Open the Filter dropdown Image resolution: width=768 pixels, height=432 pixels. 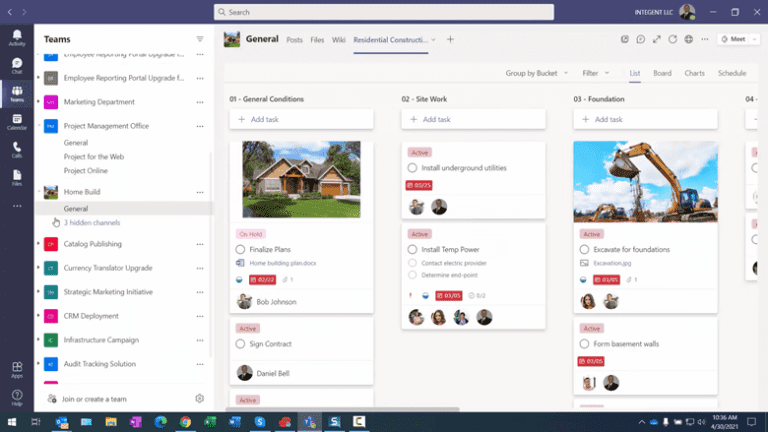pos(596,73)
